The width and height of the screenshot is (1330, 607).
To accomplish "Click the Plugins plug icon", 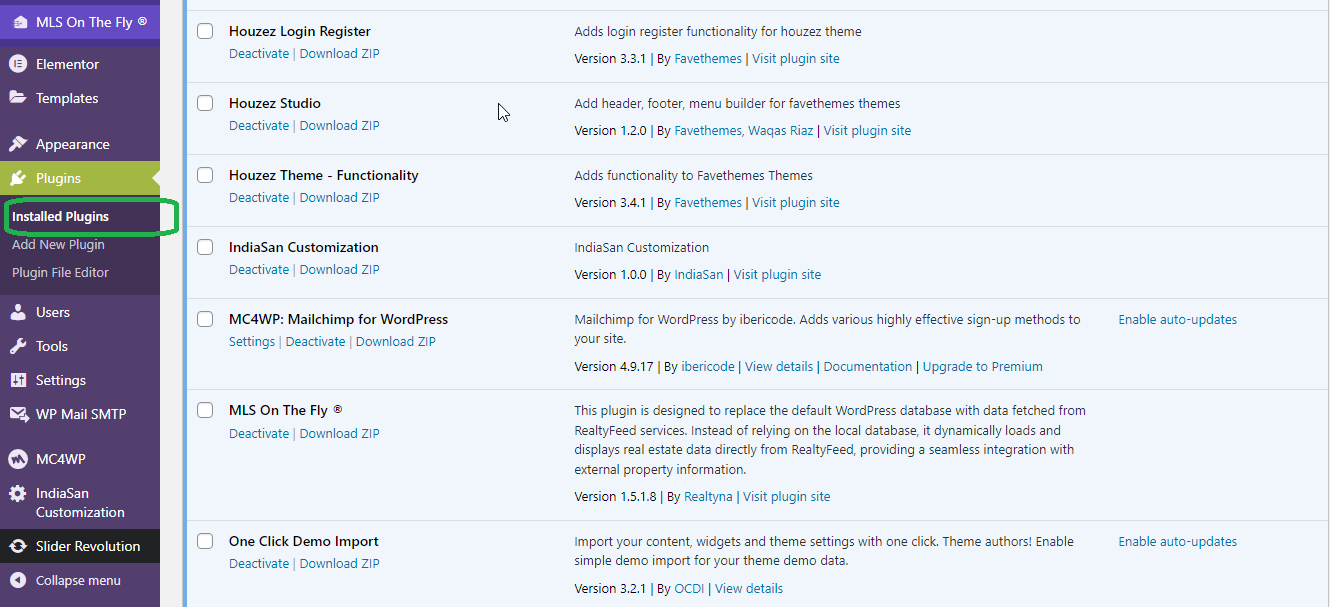I will (x=18, y=178).
